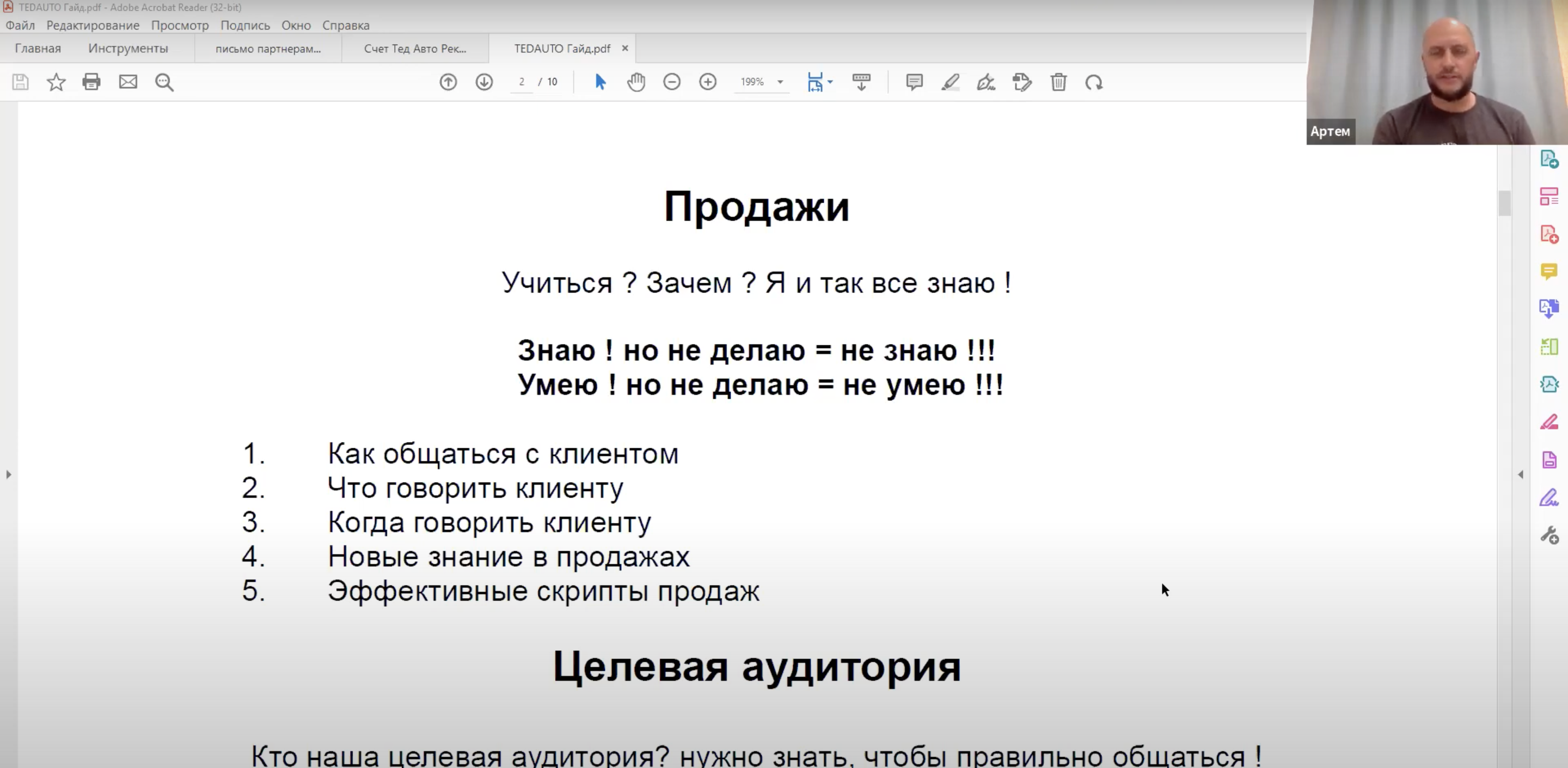The height and width of the screenshot is (768, 1568).
Task: Open the Find text magnifier tool
Action: (164, 82)
